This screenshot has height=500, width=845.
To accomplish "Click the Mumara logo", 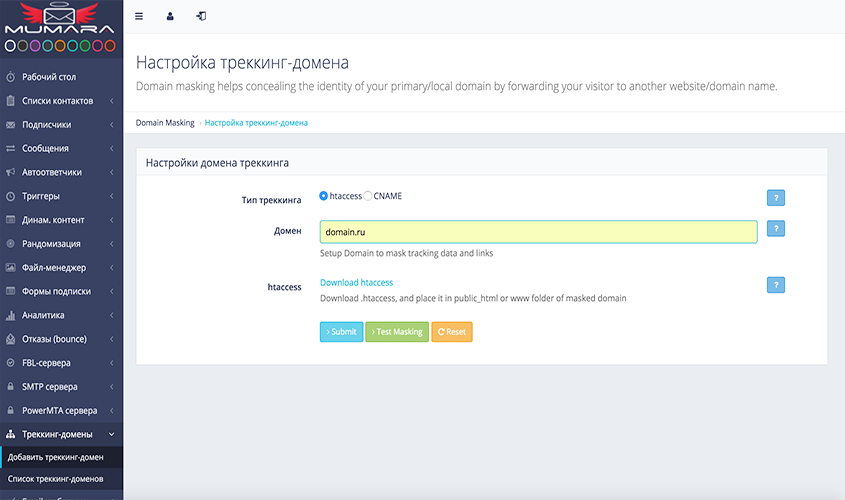I will [x=61, y=20].
